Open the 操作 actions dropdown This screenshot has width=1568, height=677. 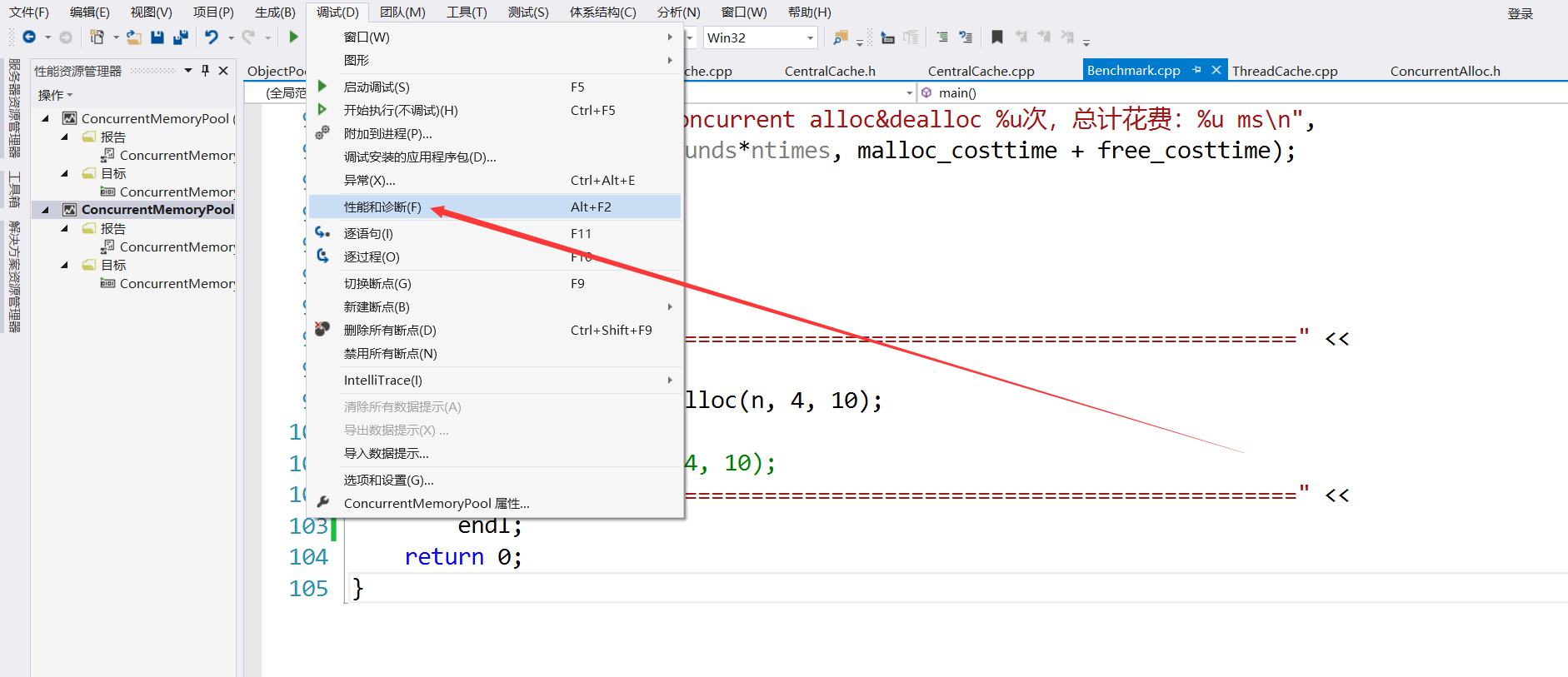55,95
